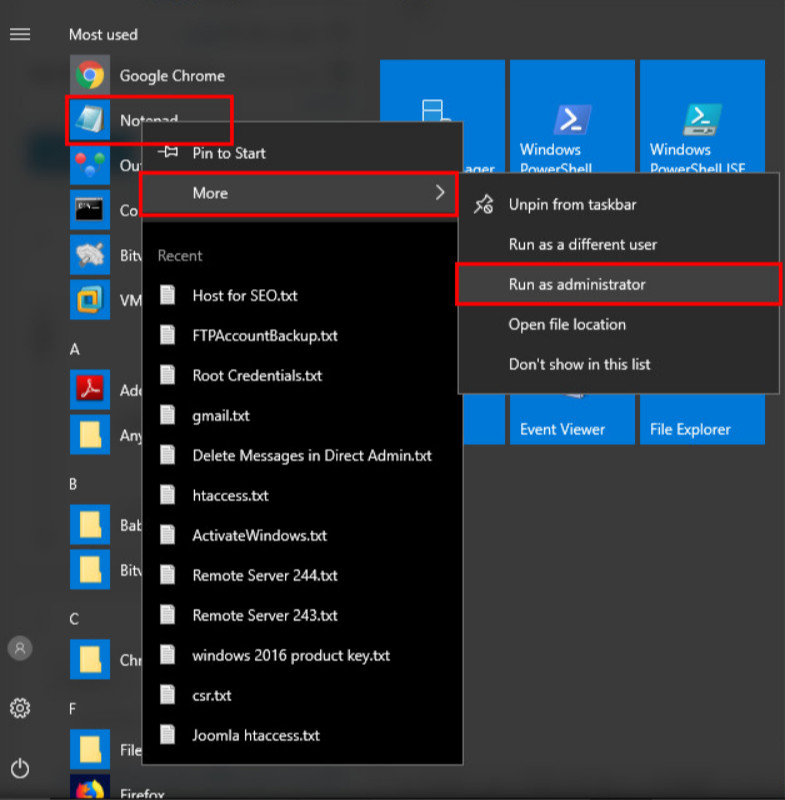Open recent file gmail.txt
The width and height of the screenshot is (785, 800).
point(301,415)
